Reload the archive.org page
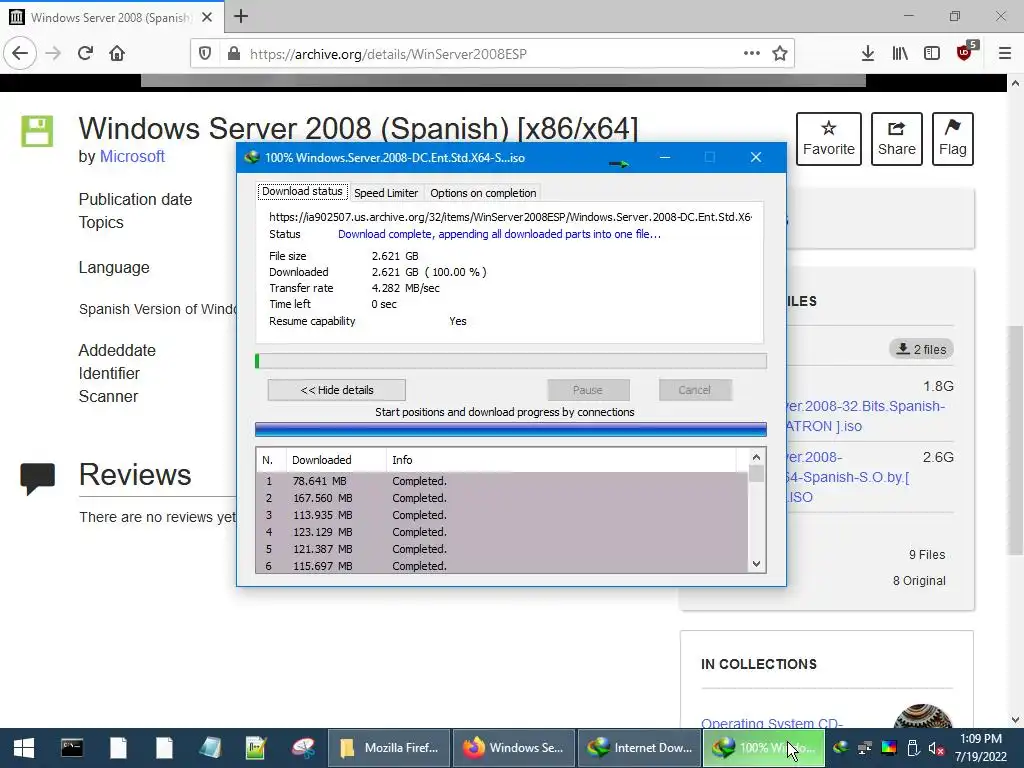This screenshot has width=1024, height=768. (85, 54)
